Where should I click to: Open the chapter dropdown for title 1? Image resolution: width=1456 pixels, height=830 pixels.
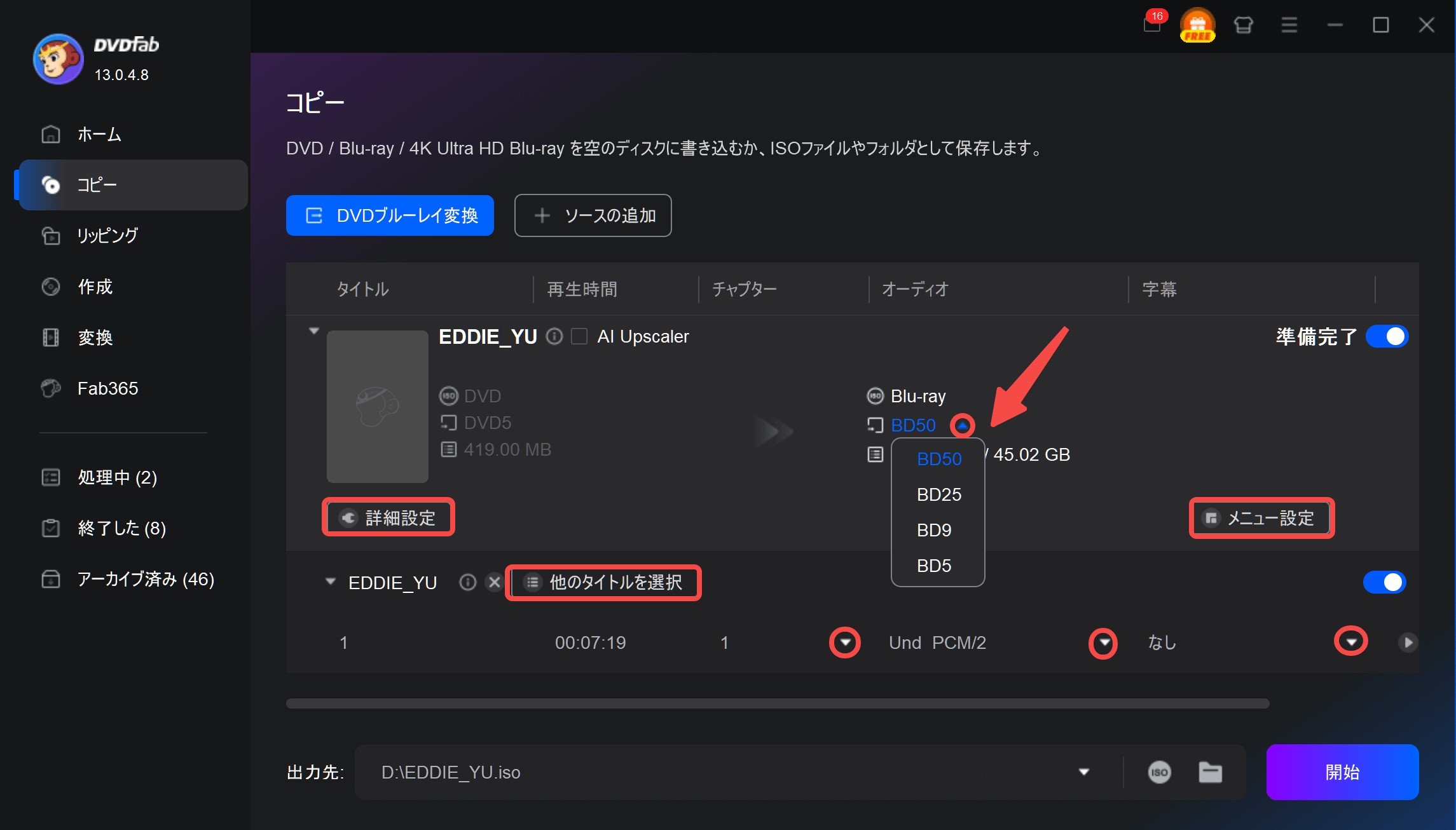coord(845,643)
